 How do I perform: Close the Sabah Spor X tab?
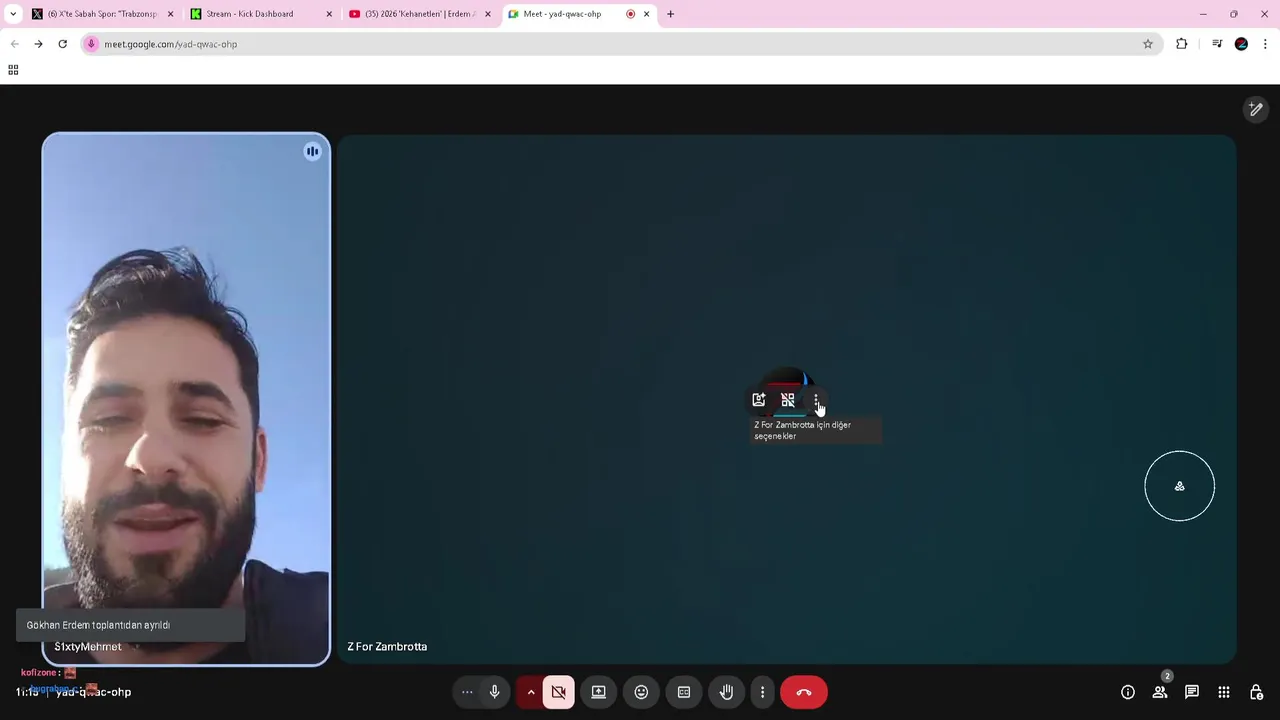(170, 14)
